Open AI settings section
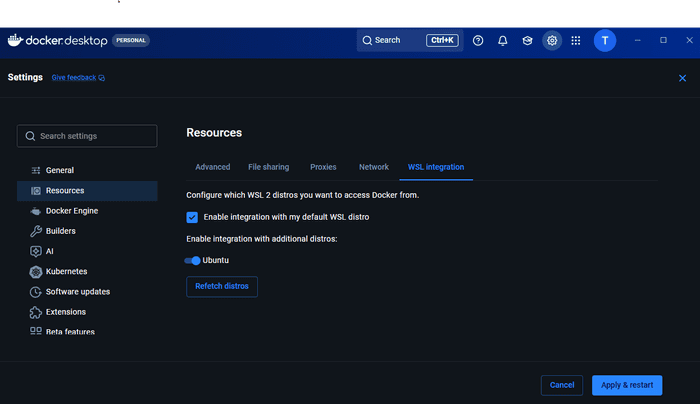The image size is (700, 404). point(87,251)
